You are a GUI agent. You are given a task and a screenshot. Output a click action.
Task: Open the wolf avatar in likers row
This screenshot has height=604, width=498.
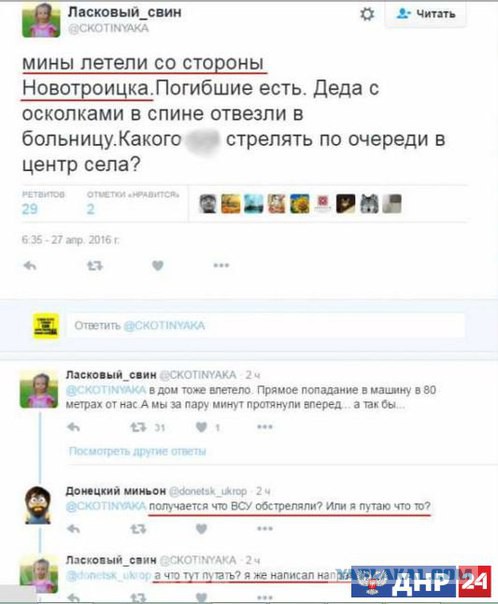pyautogui.click(x=369, y=204)
